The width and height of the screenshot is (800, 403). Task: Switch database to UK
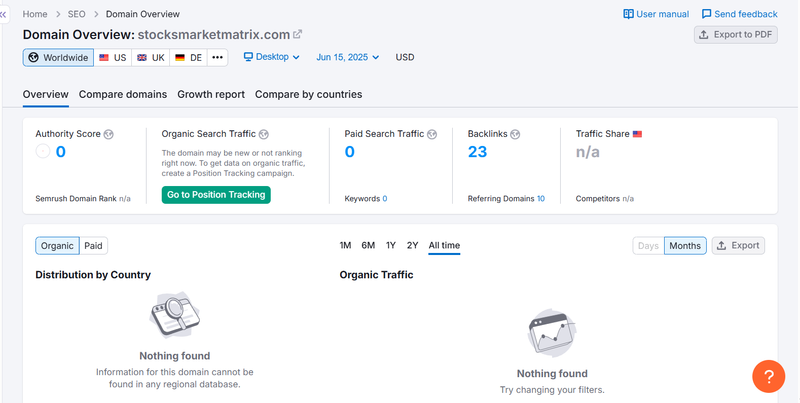pyautogui.click(x=151, y=58)
